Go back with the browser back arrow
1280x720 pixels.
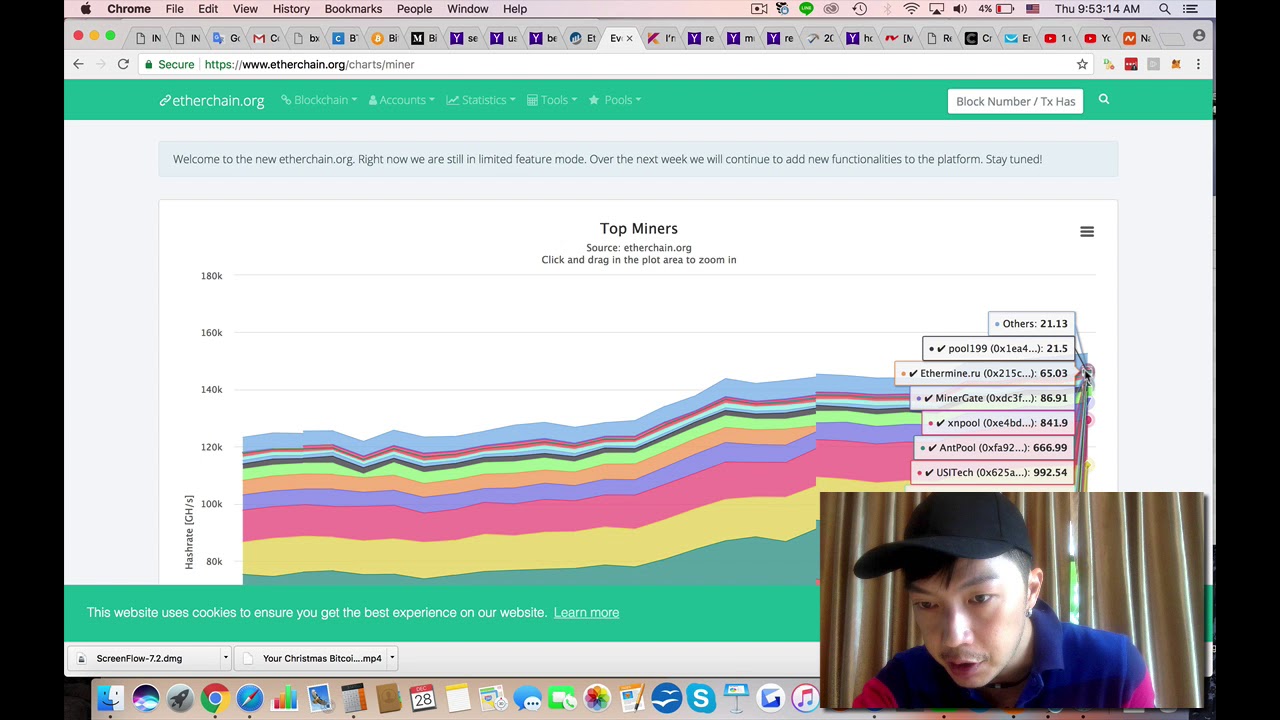coord(78,64)
